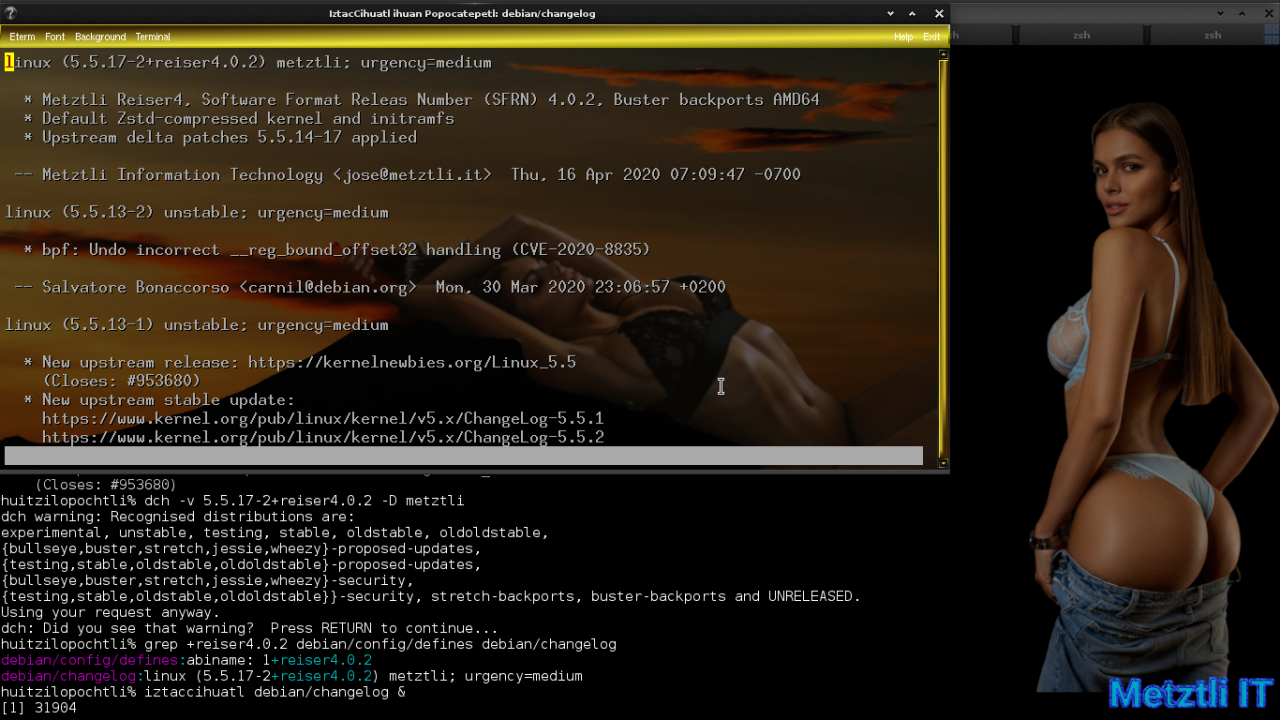The height and width of the screenshot is (720, 1280).
Task: Switch to the last zsh tab beside grid icon
Action: coord(1212,35)
